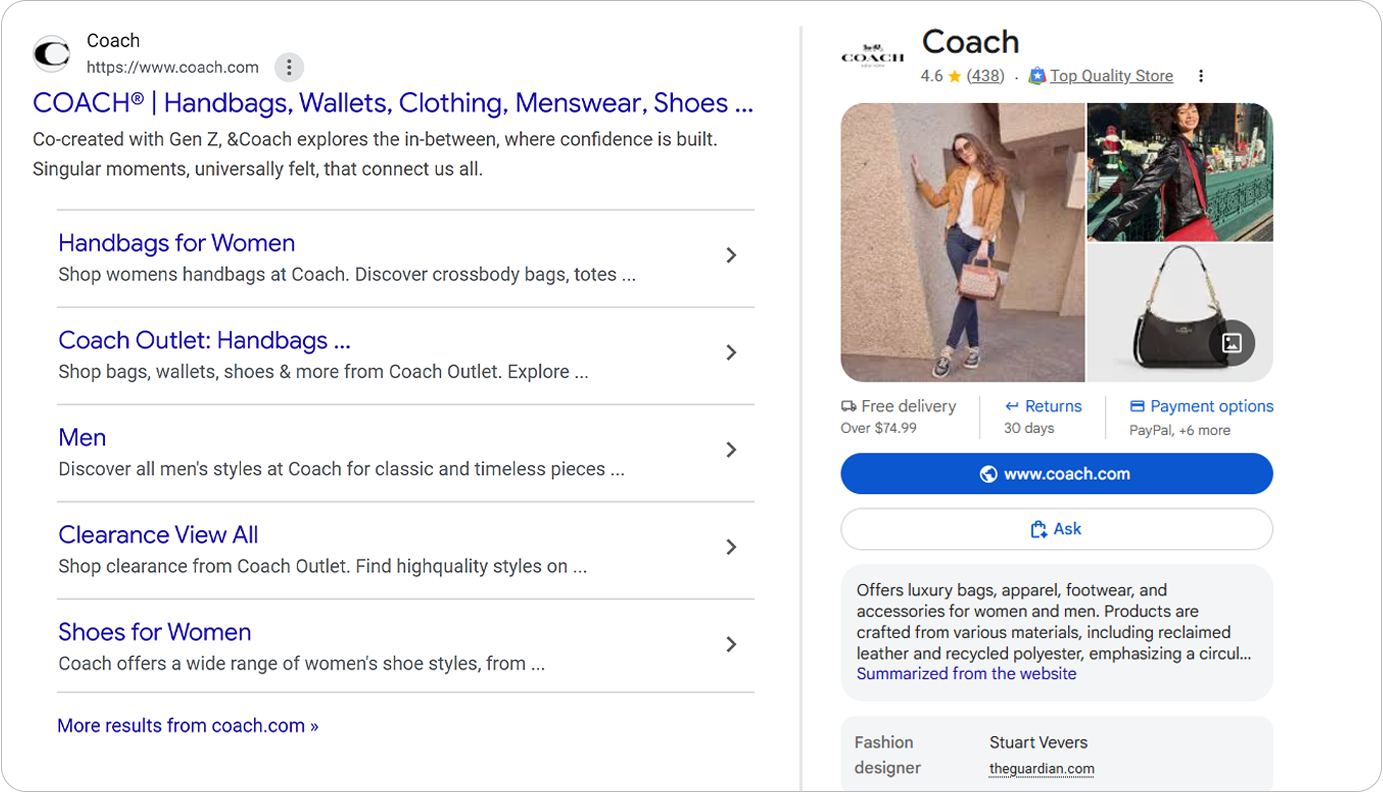Image resolution: width=1383 pixels, height=793 pixels.
Task: Open the Men sitelink
Action: pyautogui.click(x=82, y=437)
